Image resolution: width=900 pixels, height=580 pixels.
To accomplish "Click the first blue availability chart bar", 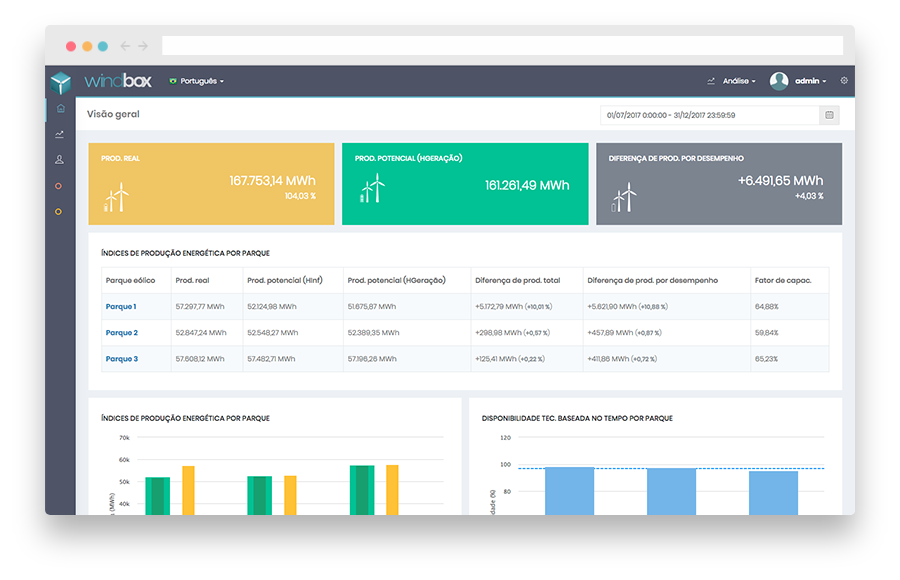I will 570,490.
